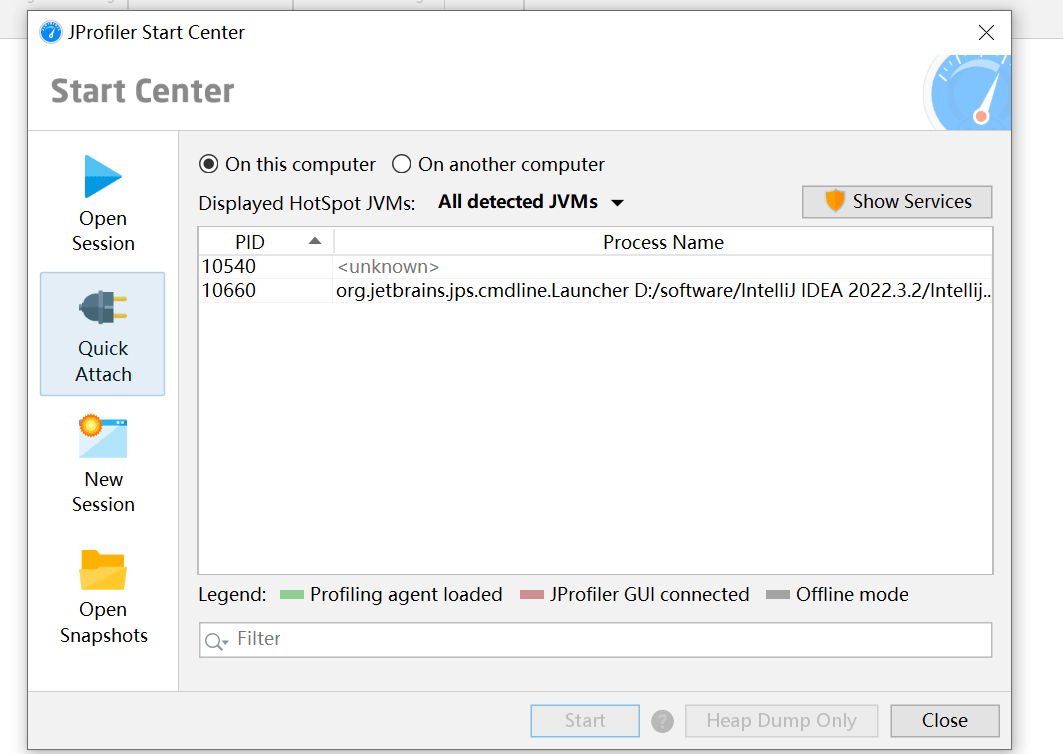Select the Quick Attach plug icon

[103, 308]
